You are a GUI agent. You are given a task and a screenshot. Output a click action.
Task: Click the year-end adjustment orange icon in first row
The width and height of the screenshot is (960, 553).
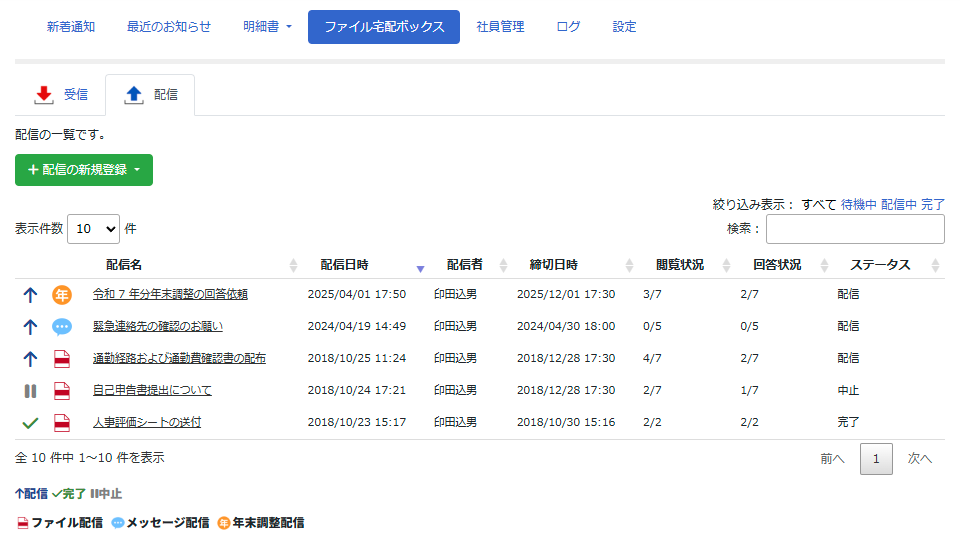pyautogui.click(x=62, y=294)
